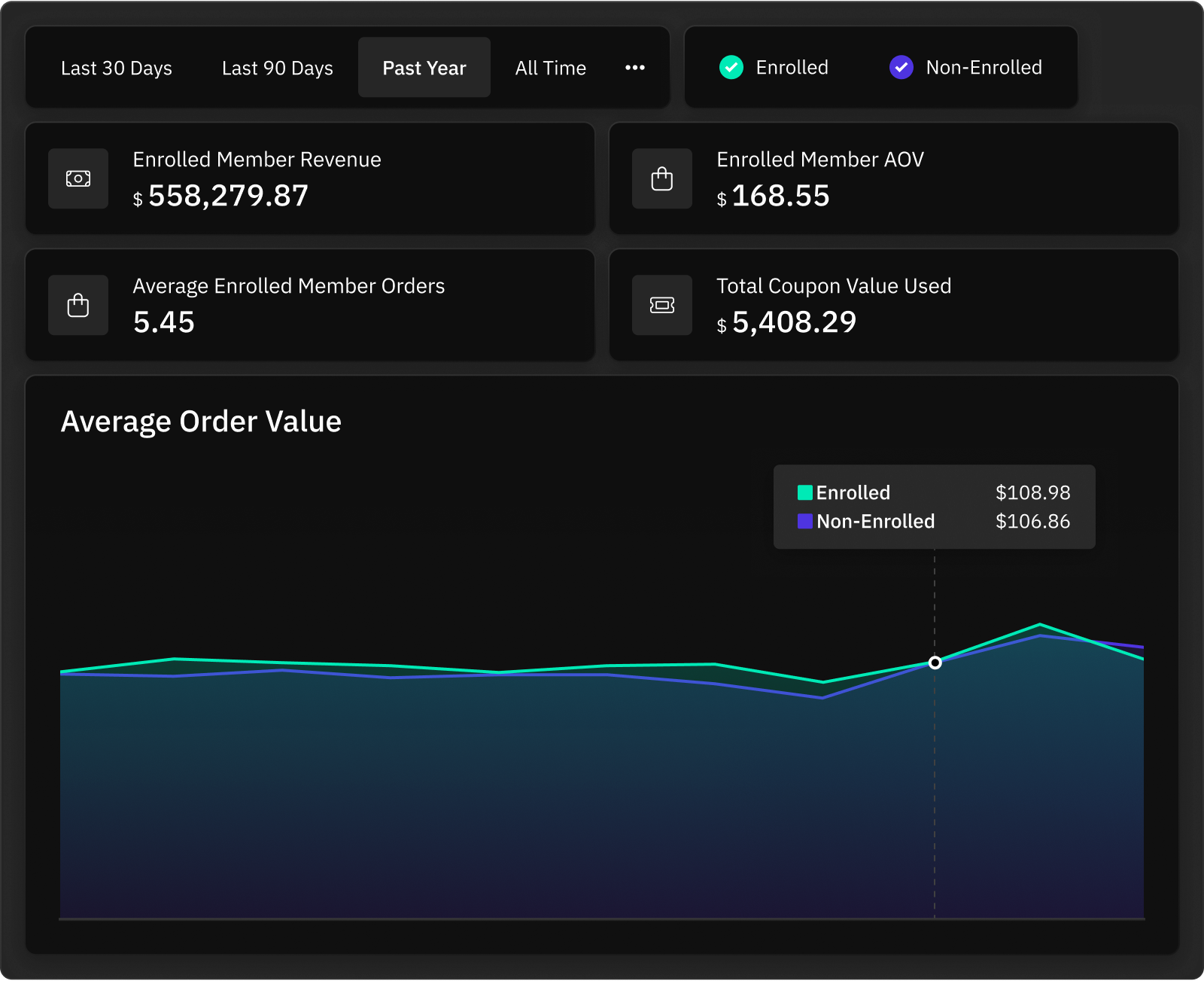Switch to Last 90 Days range
The height and width of the screenshot is (984, 1204).
(x=278, y=68)
